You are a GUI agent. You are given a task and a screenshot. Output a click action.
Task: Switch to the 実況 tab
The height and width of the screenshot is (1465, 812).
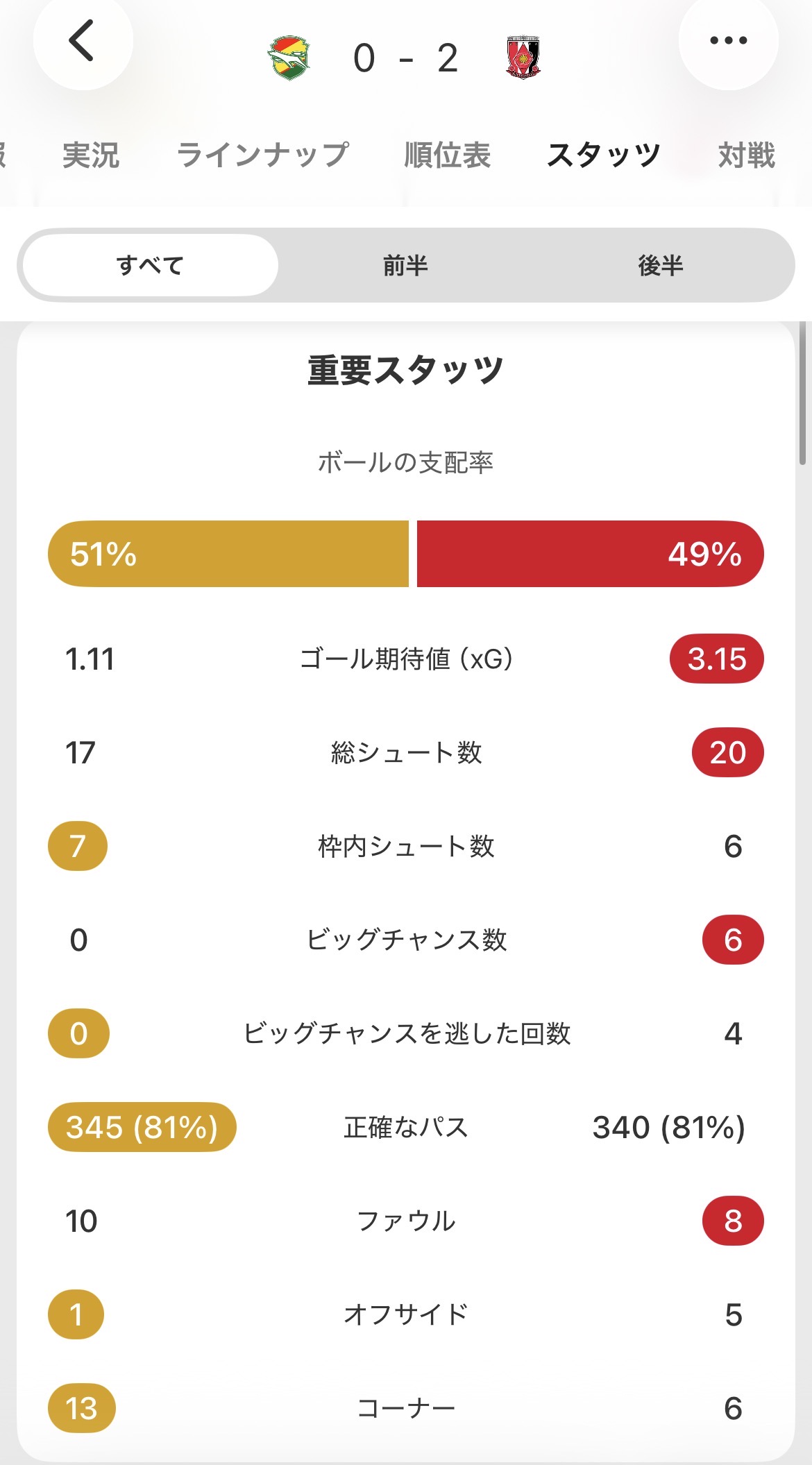tap(91, 155)
